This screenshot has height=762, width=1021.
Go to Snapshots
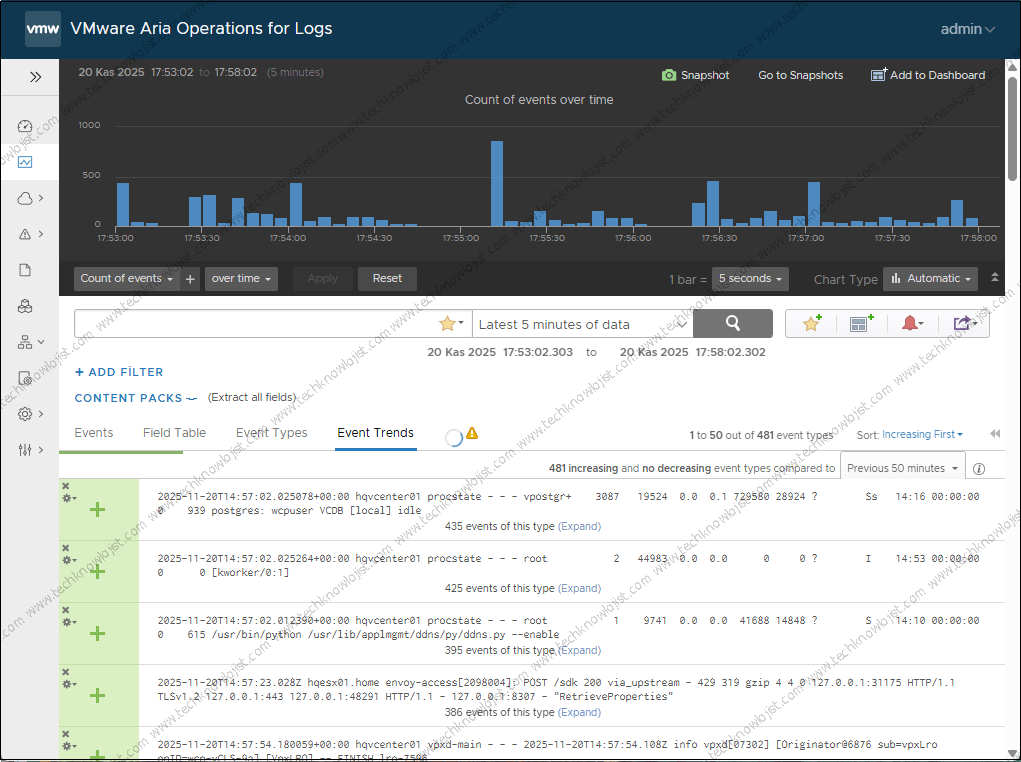800,75
